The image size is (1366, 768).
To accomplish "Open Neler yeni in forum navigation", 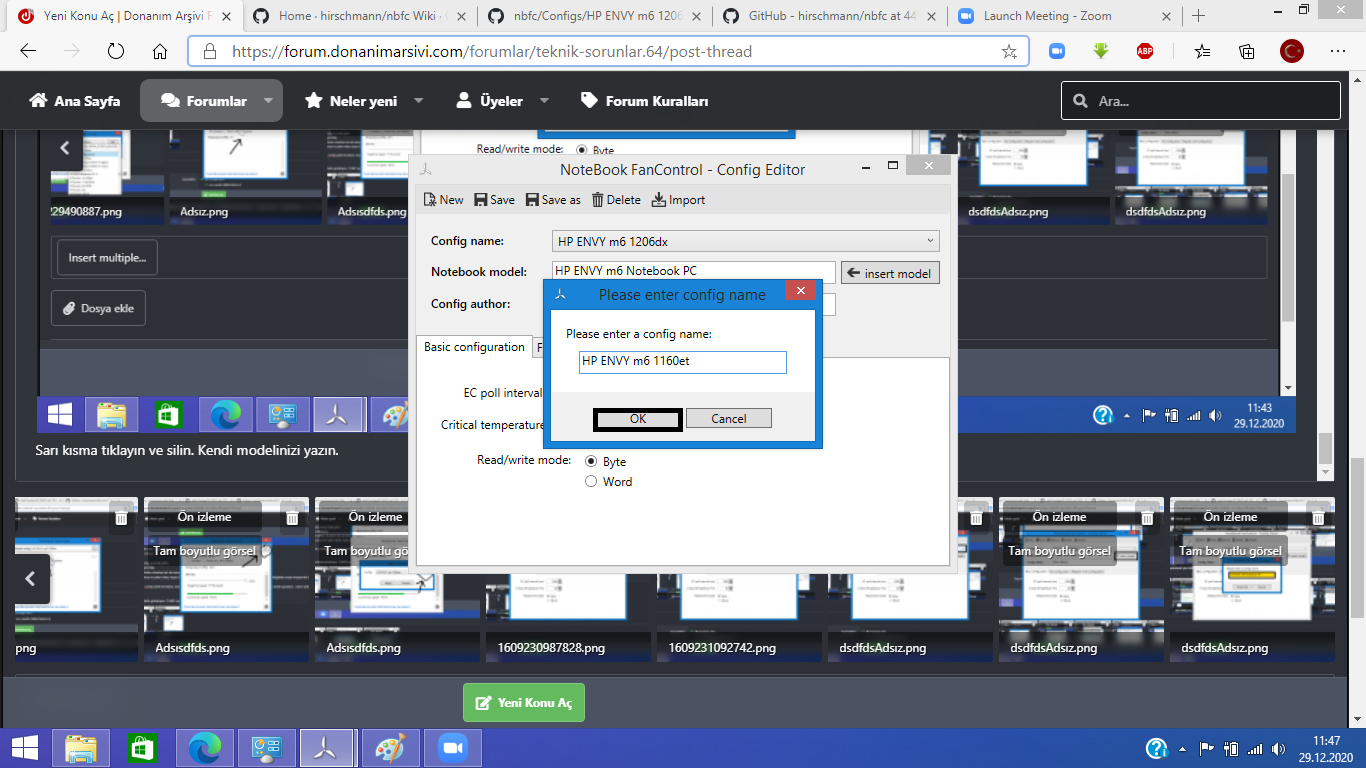I will 351,101.
